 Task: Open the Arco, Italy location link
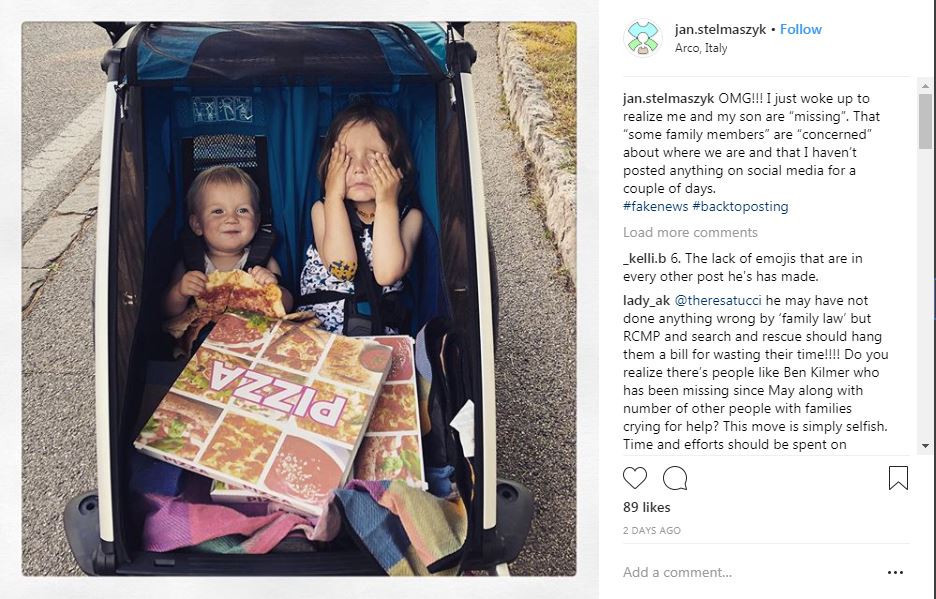click(x=701, y=48)
